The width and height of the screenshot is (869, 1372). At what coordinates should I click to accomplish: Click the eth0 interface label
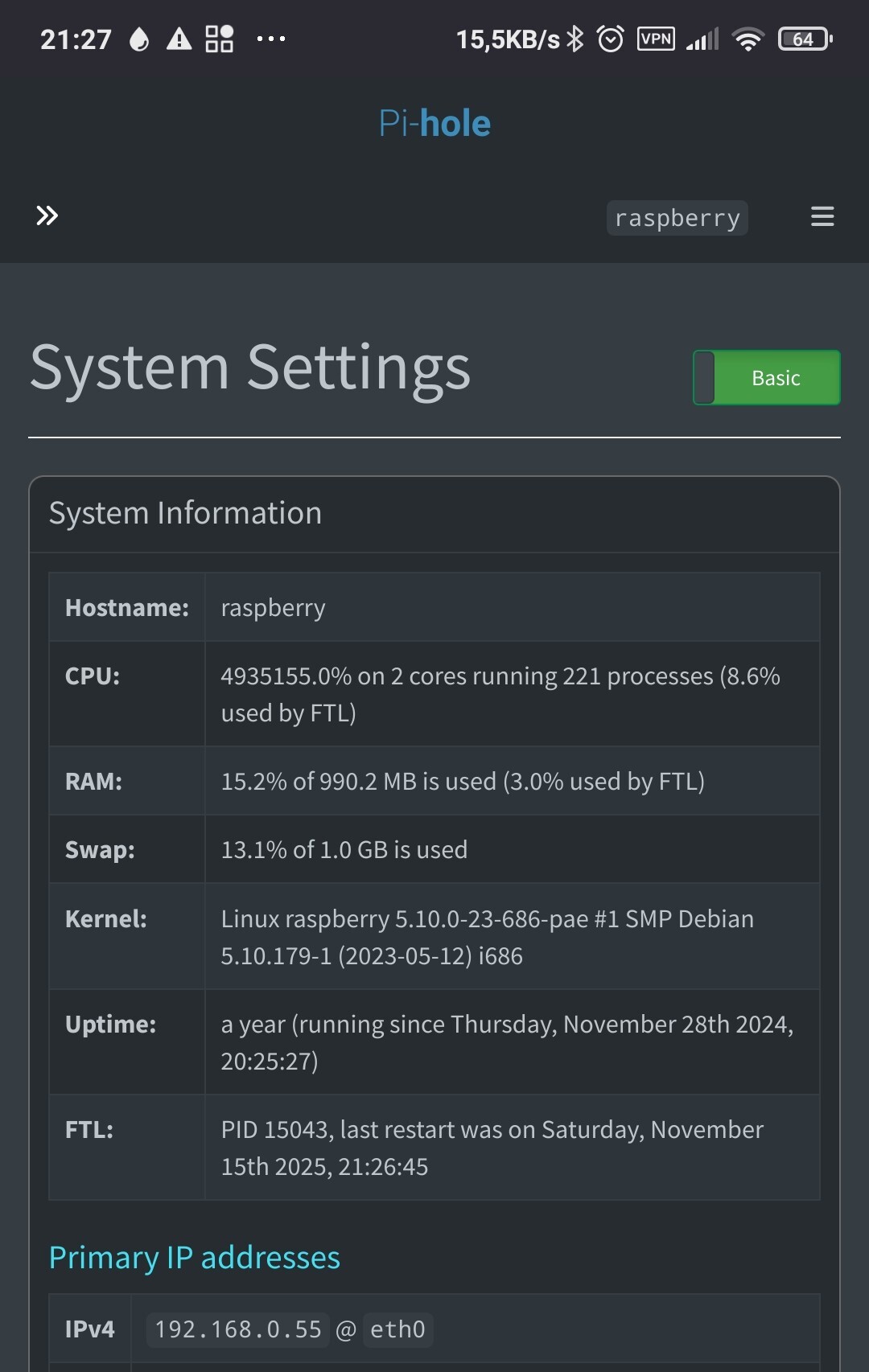pyautogui.click(x=397, y=1329)
